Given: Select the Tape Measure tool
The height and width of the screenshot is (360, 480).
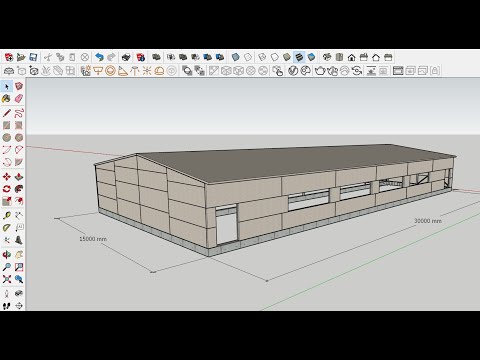Looking at the screenshot, I should tap(7, 216).
